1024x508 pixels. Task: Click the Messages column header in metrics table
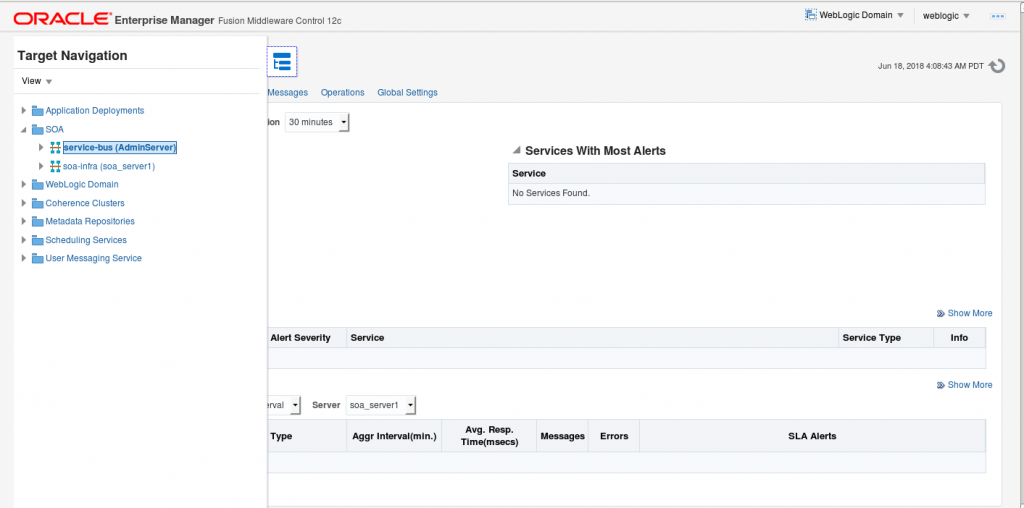(562, 436)
